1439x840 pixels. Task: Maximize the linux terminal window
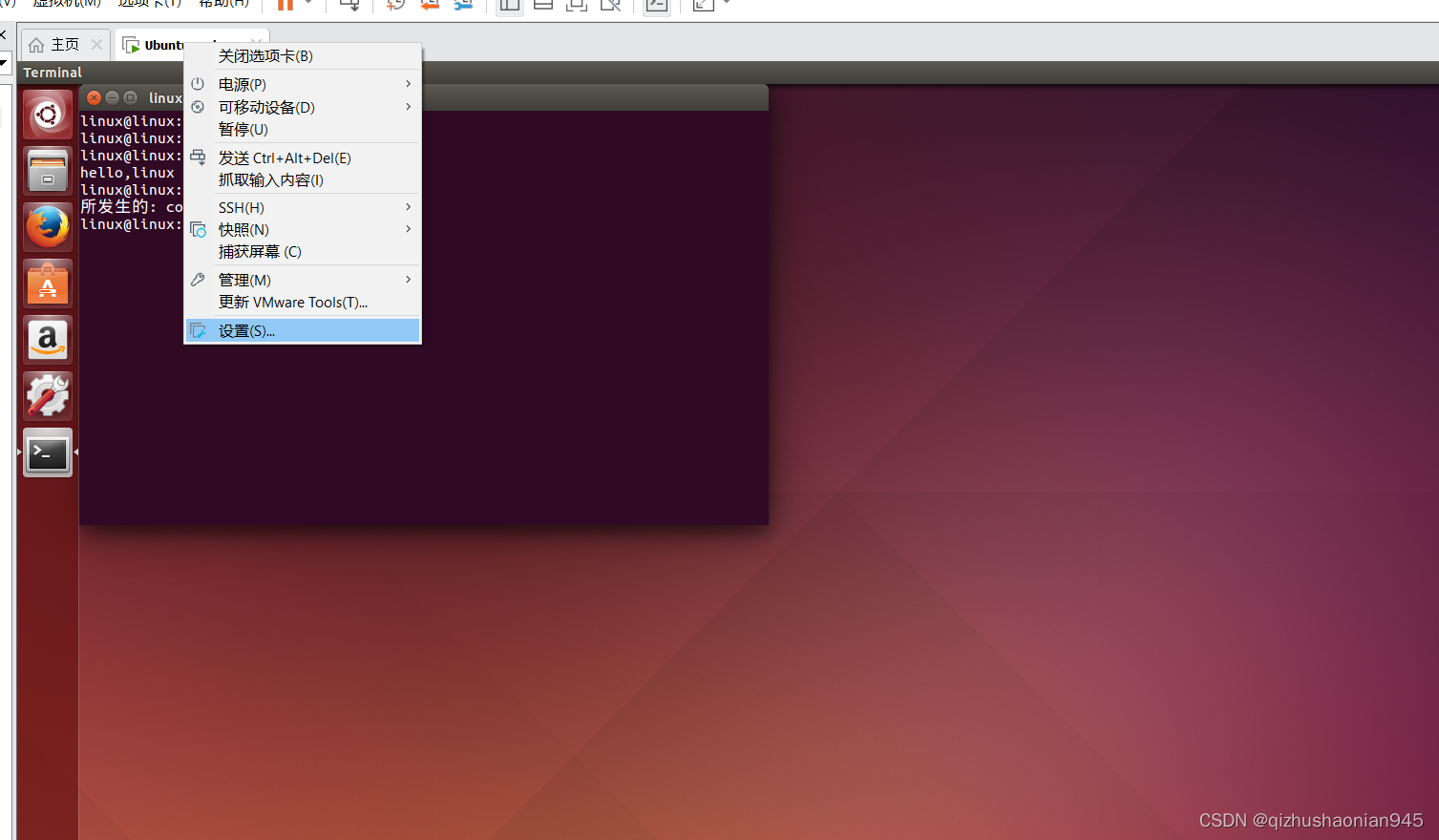coord(130,97)
